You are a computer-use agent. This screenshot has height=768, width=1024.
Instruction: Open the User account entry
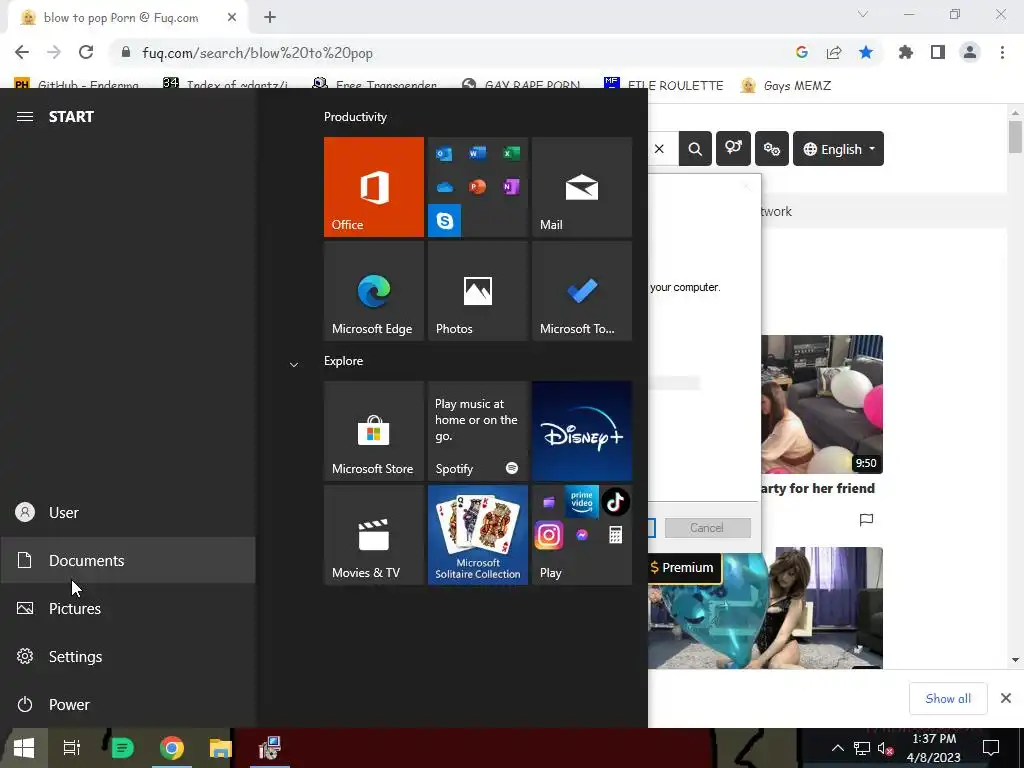[128, 513]
